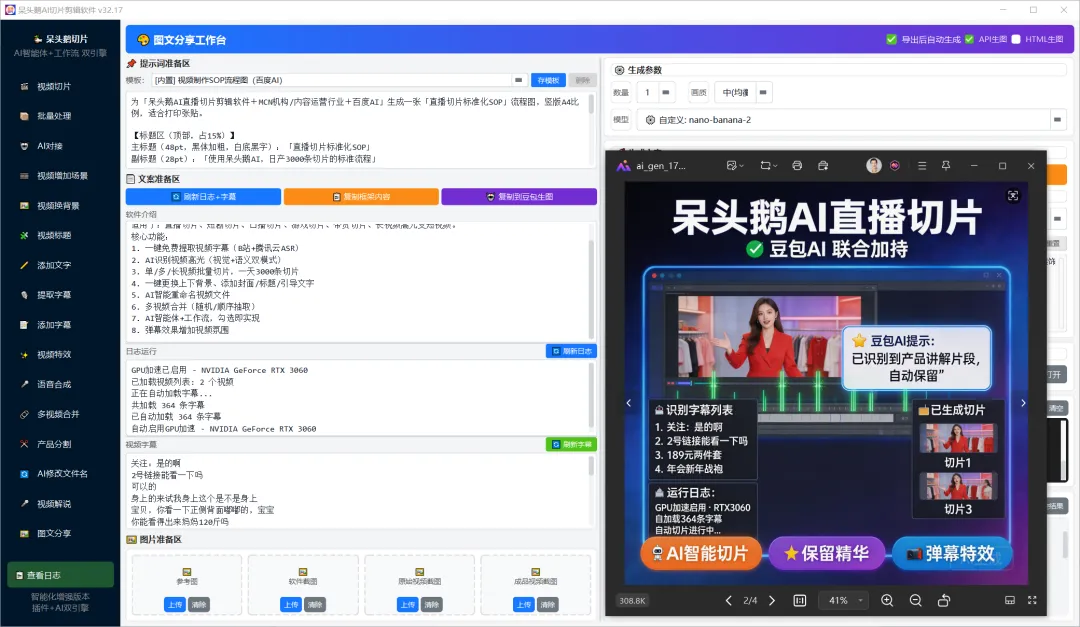Open the hamburger menu in image viewer

922,166
